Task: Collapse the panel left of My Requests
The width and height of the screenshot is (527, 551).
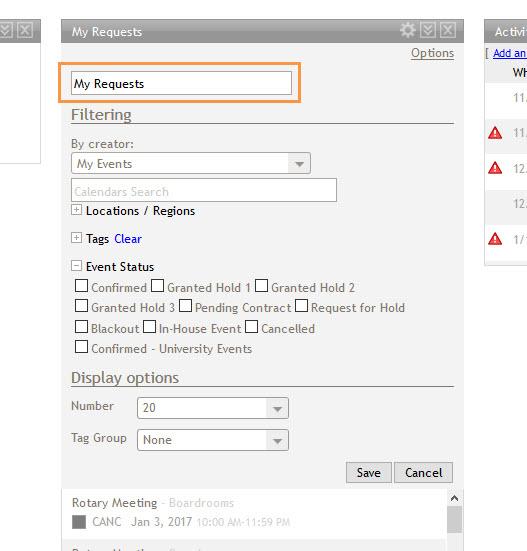Action: click(x=6, y=31)
